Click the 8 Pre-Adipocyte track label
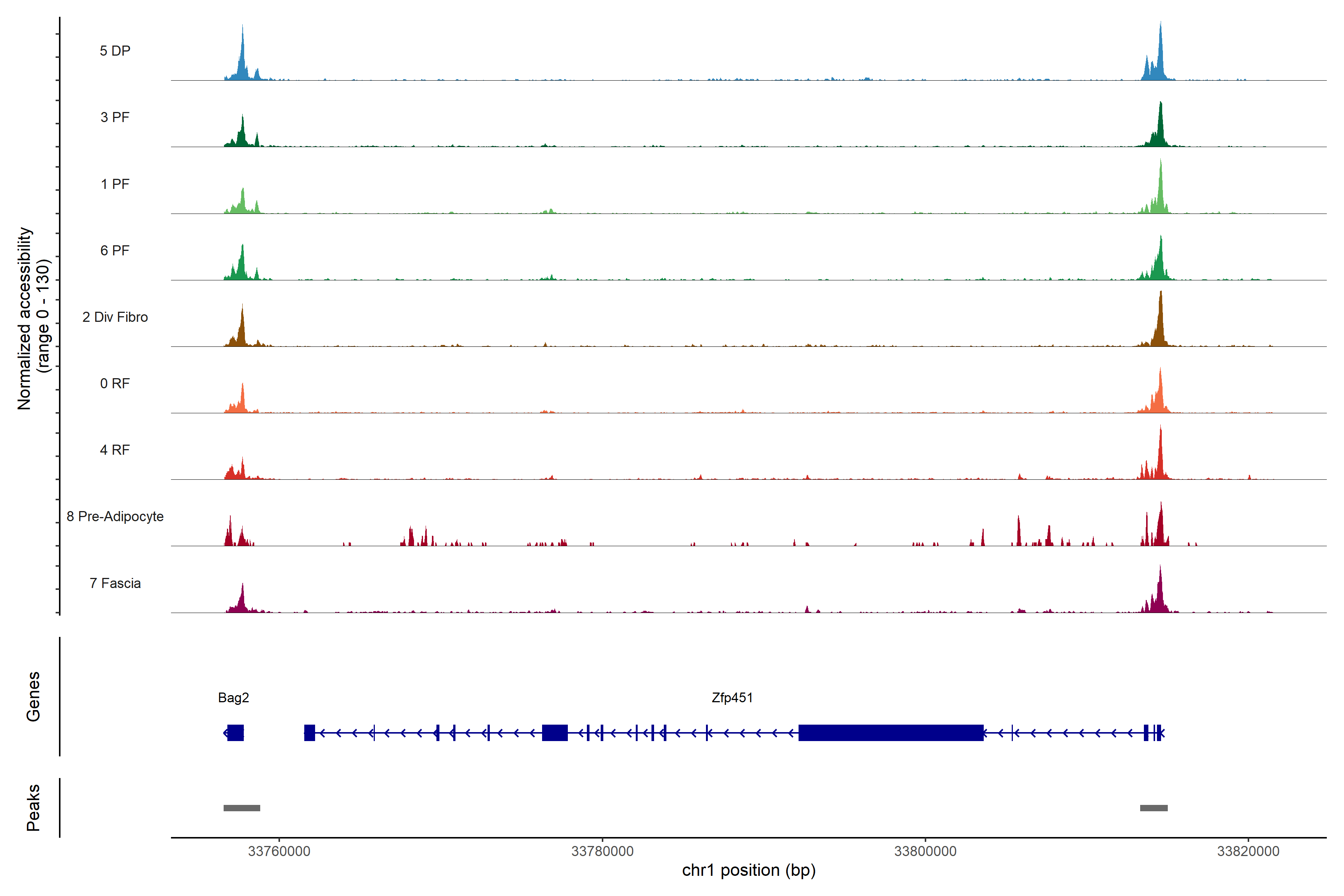1344x896 pixels. (x=115, y=517)
